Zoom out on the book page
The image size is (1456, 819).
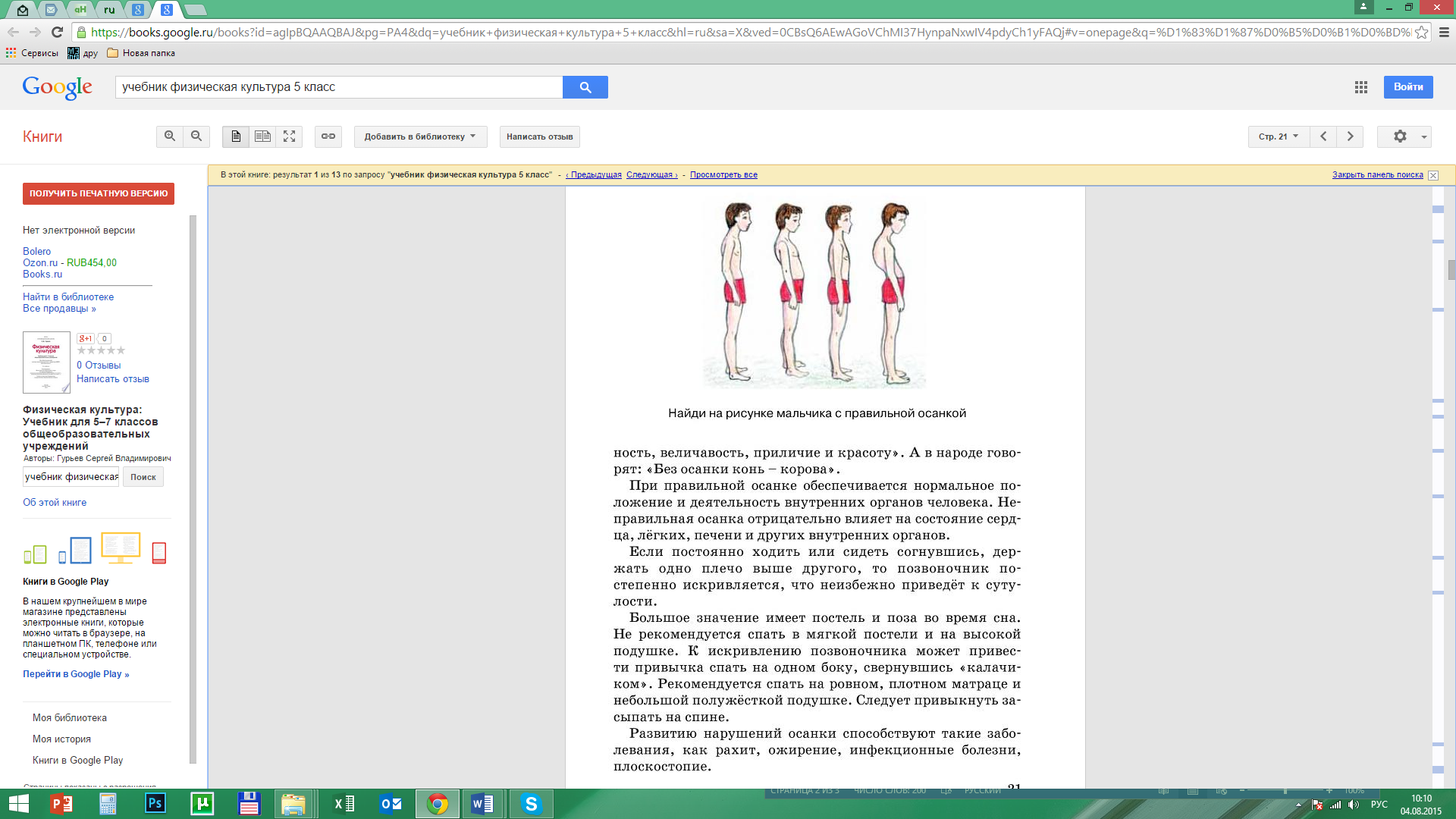pos(196,136)
